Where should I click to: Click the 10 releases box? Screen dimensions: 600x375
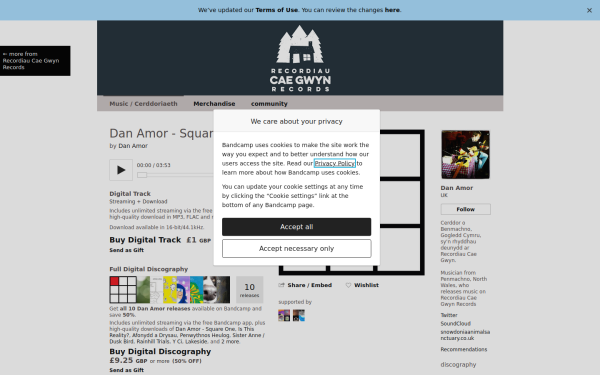point(249,290)
